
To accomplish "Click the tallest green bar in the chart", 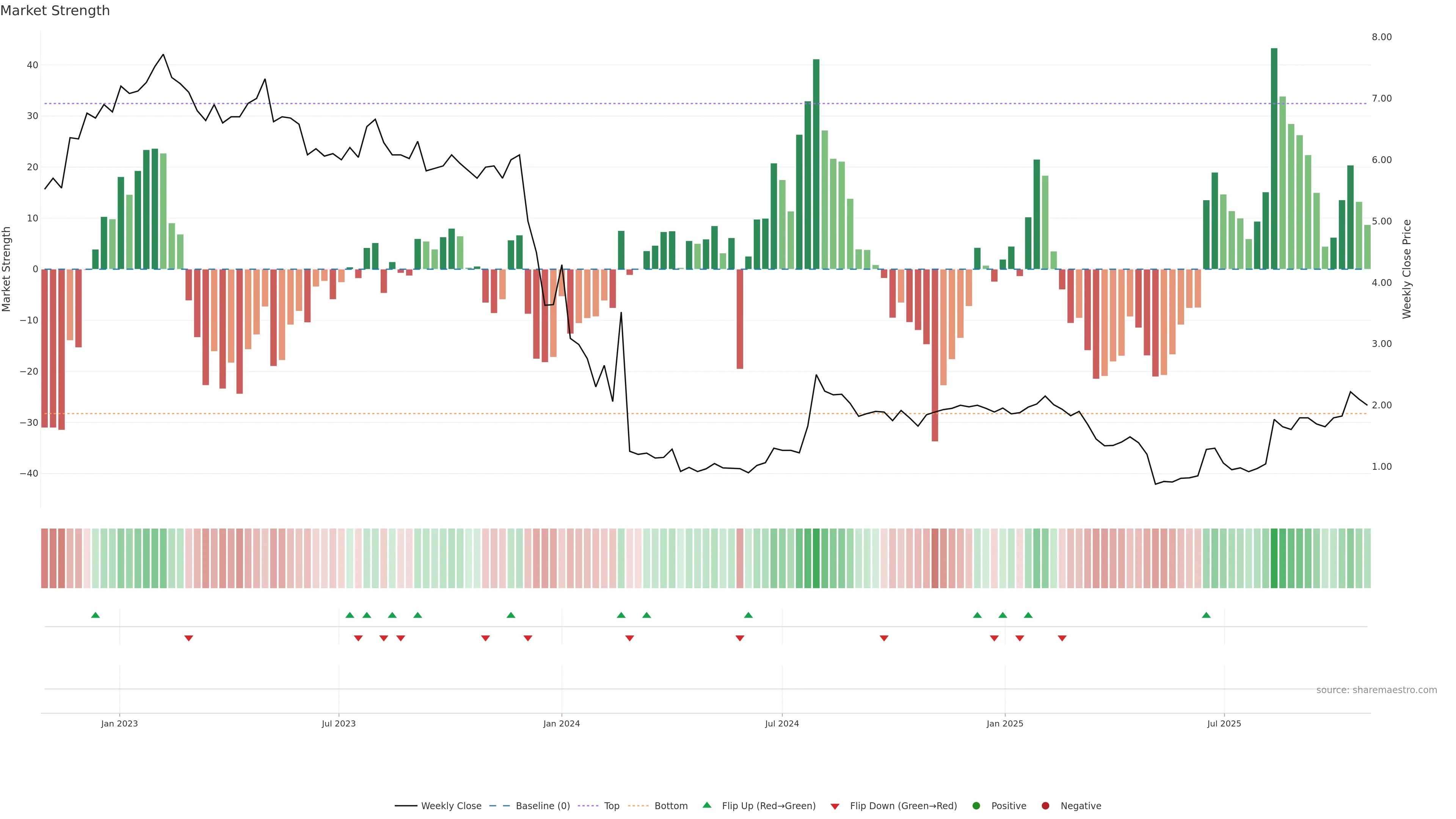I will (1274, 158).
